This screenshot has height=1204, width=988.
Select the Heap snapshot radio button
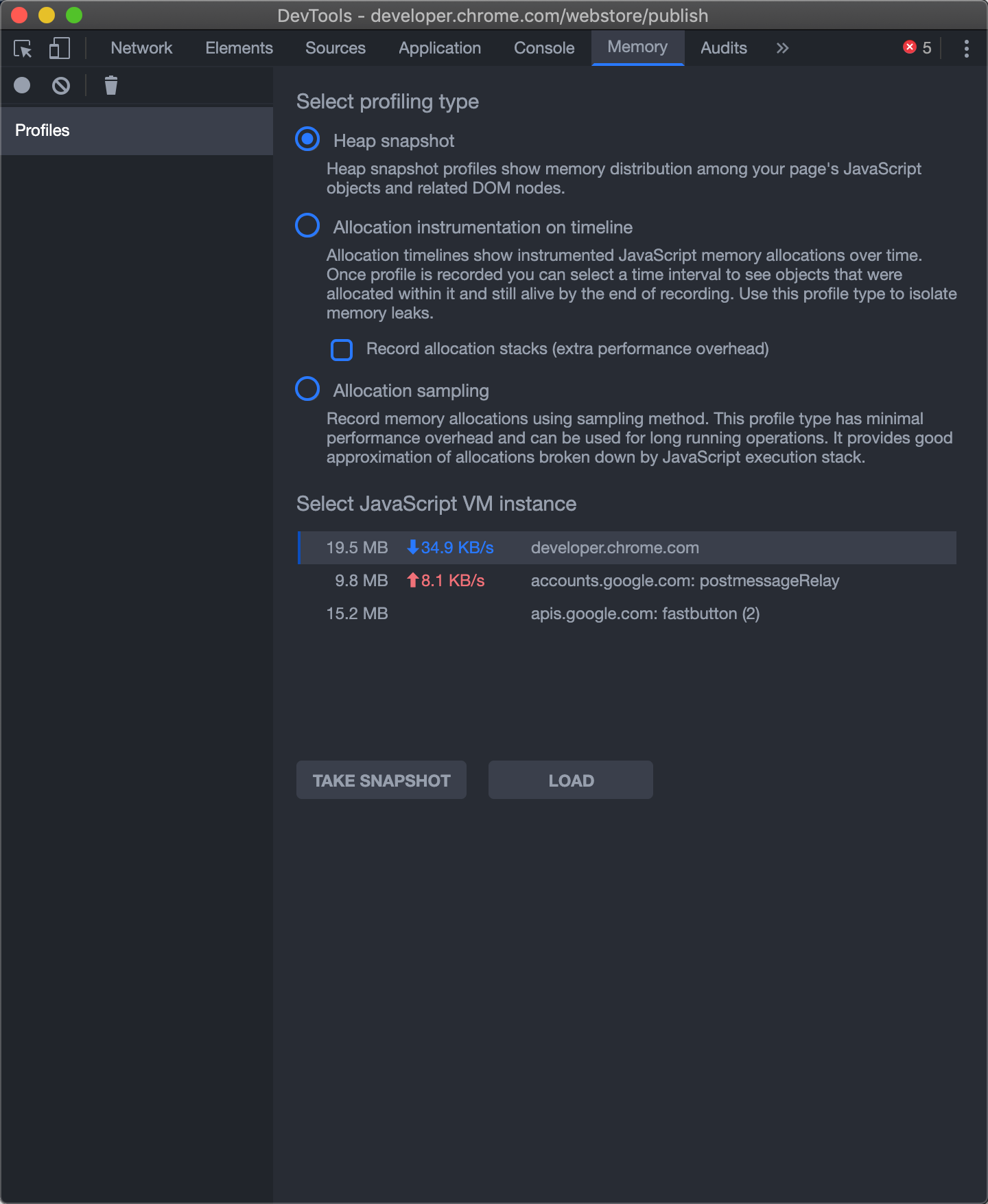tap(307, 139)
